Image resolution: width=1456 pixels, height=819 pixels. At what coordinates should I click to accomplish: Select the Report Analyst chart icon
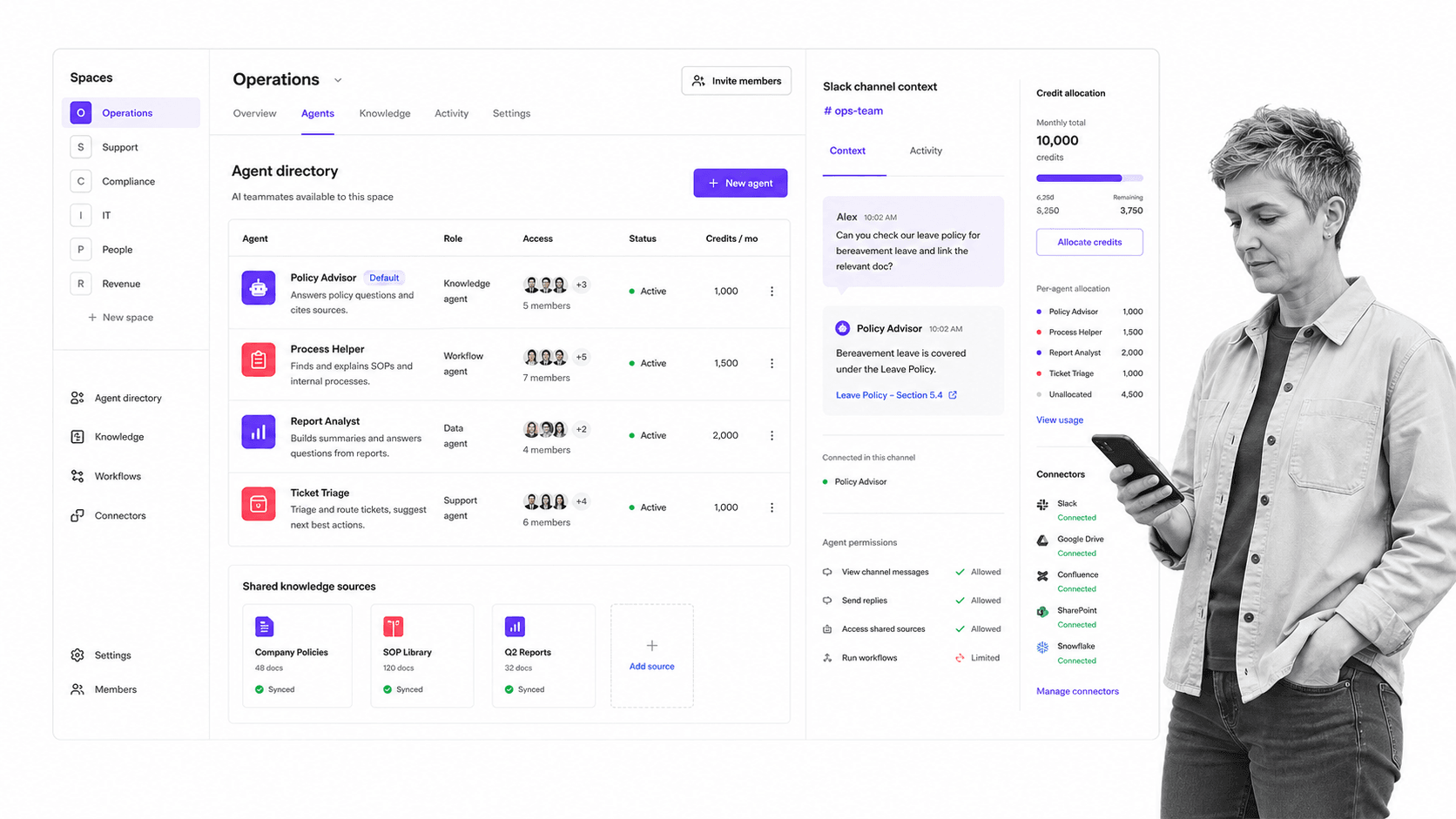[x=259, y=432]
